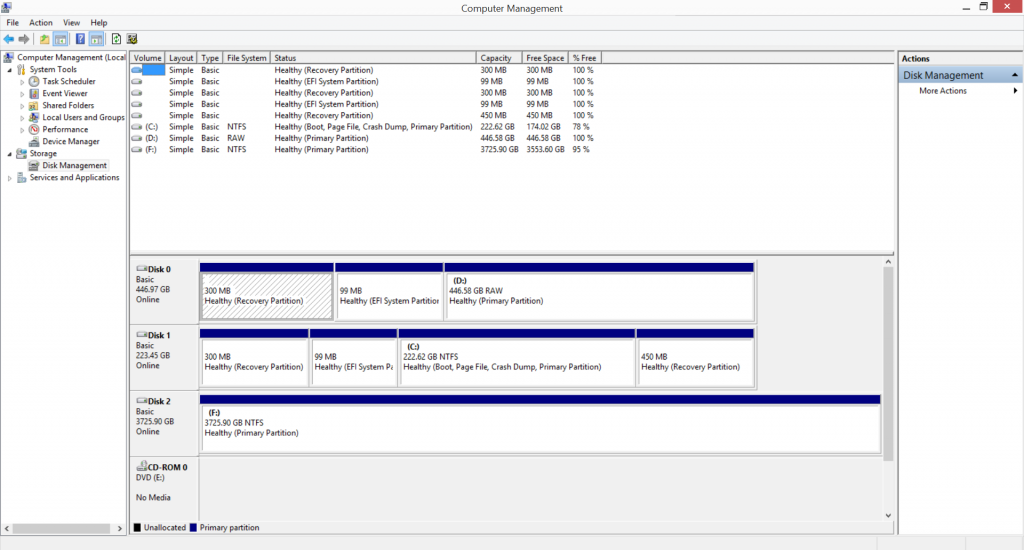
Task: Click the blue Help question mark icon
Action: point(80,39)
